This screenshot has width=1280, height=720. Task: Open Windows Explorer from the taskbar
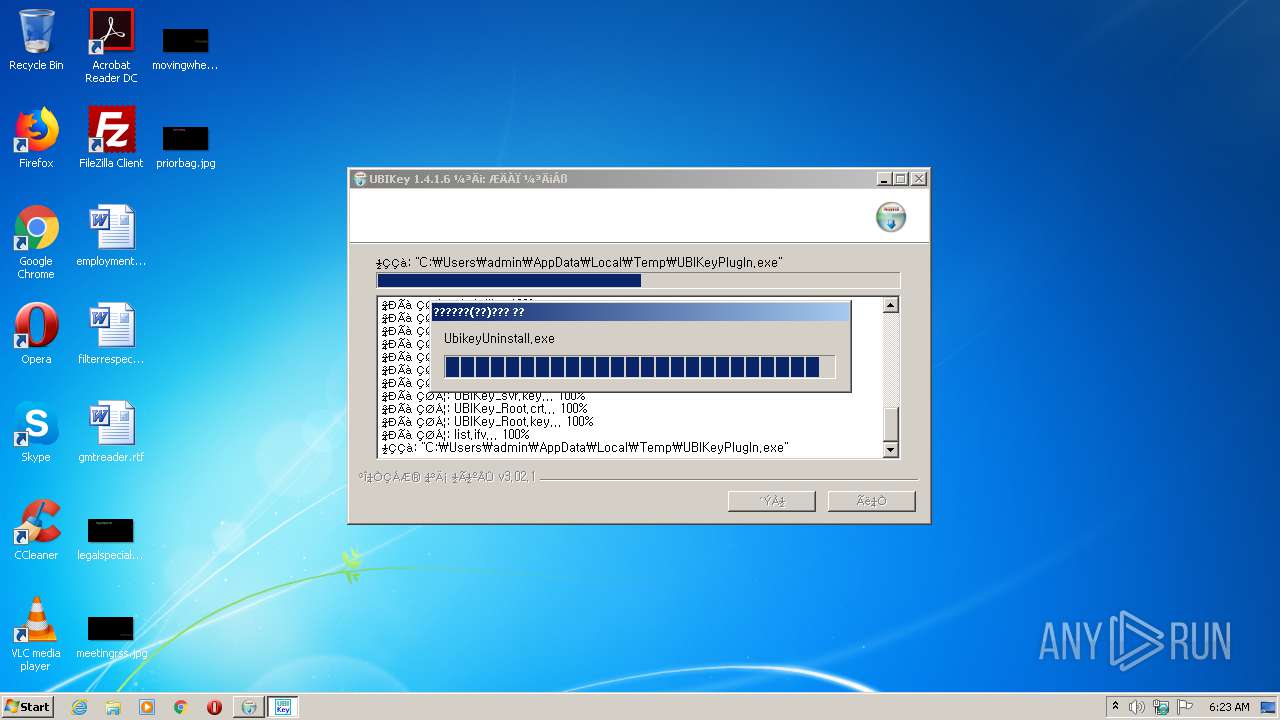click(x=113, y=707)
